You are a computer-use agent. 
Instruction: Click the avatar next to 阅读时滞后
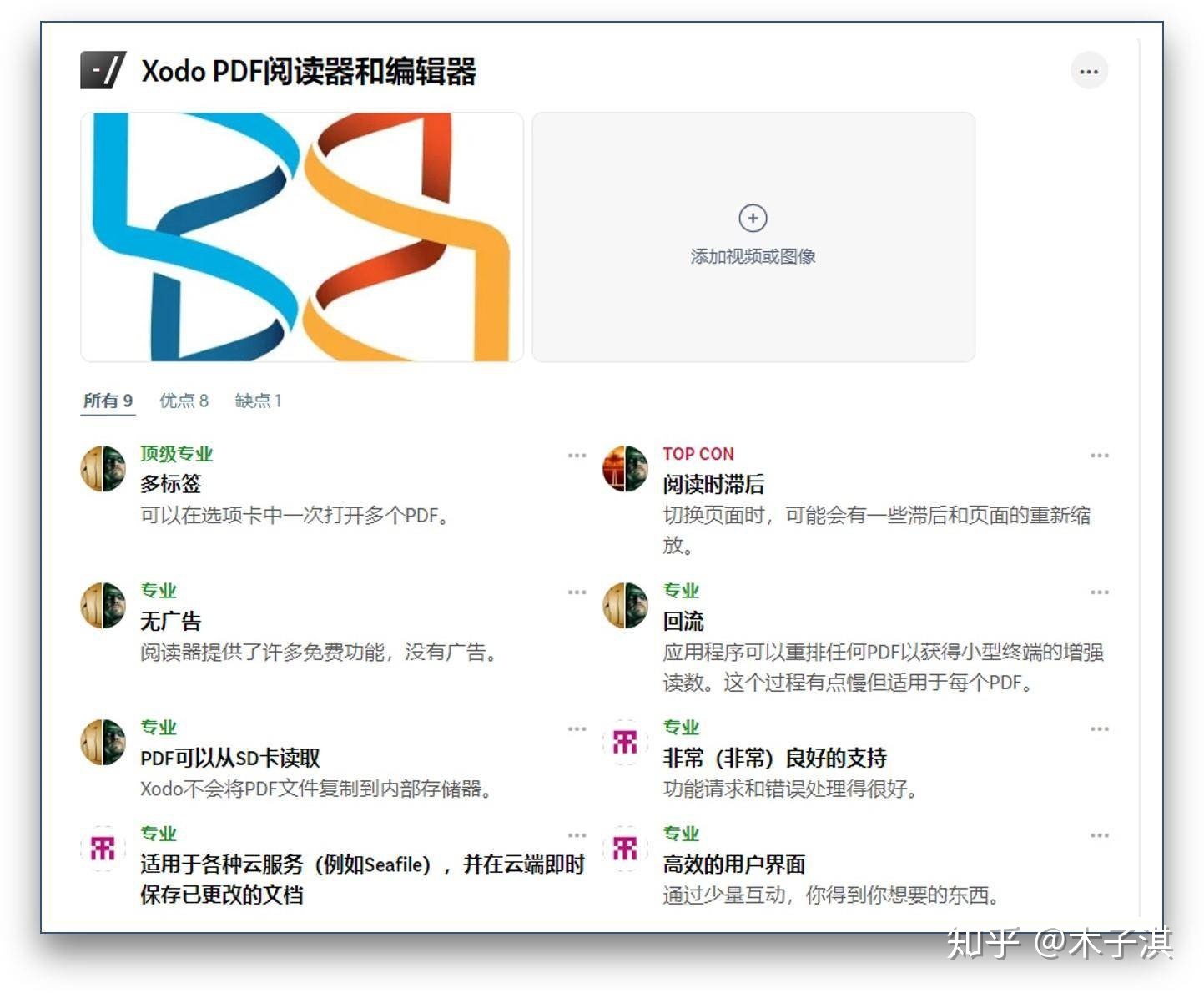point(625,468)
